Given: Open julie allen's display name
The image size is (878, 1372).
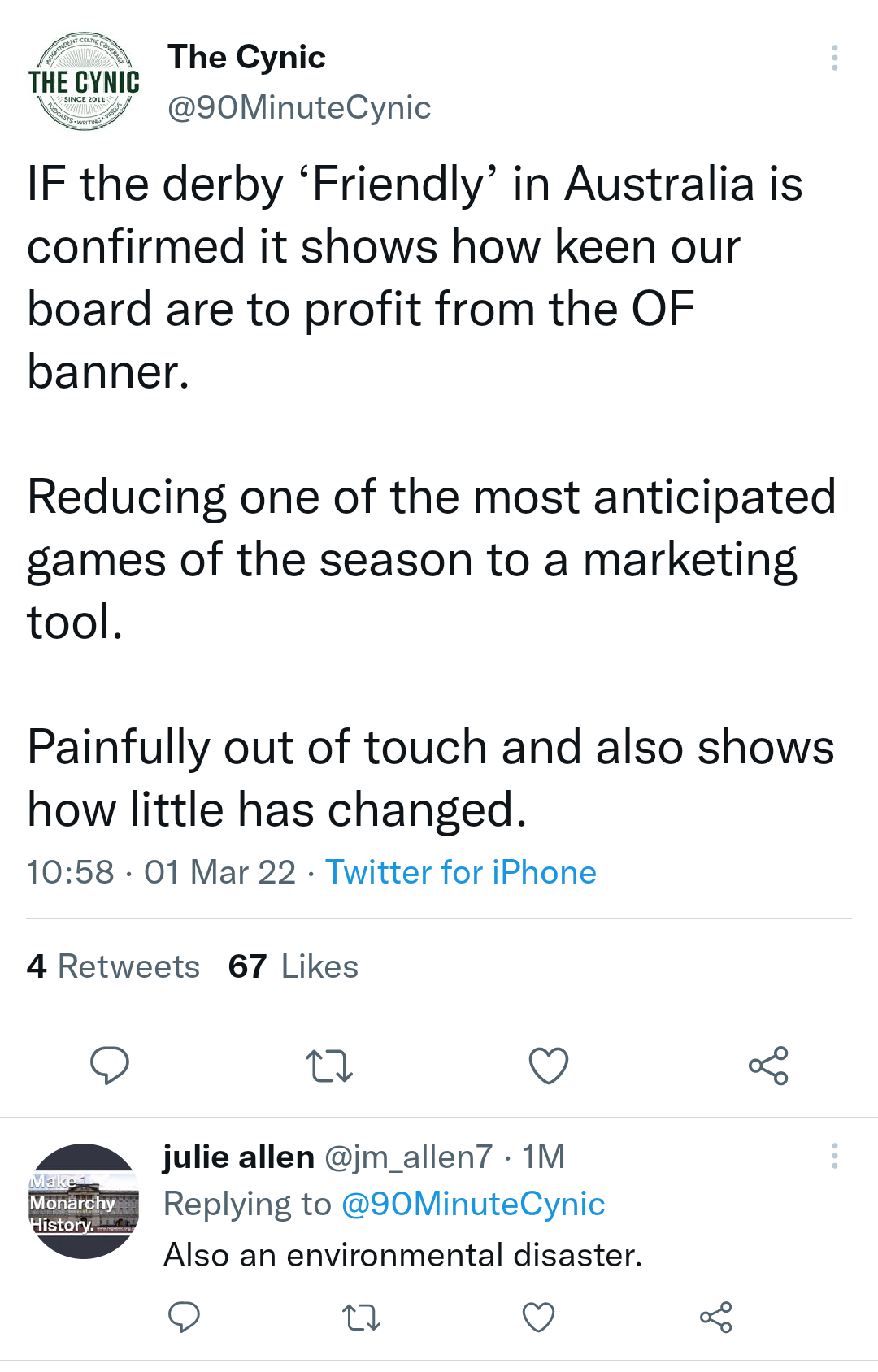Looking at the screenshot, I should click(238, 1157).
